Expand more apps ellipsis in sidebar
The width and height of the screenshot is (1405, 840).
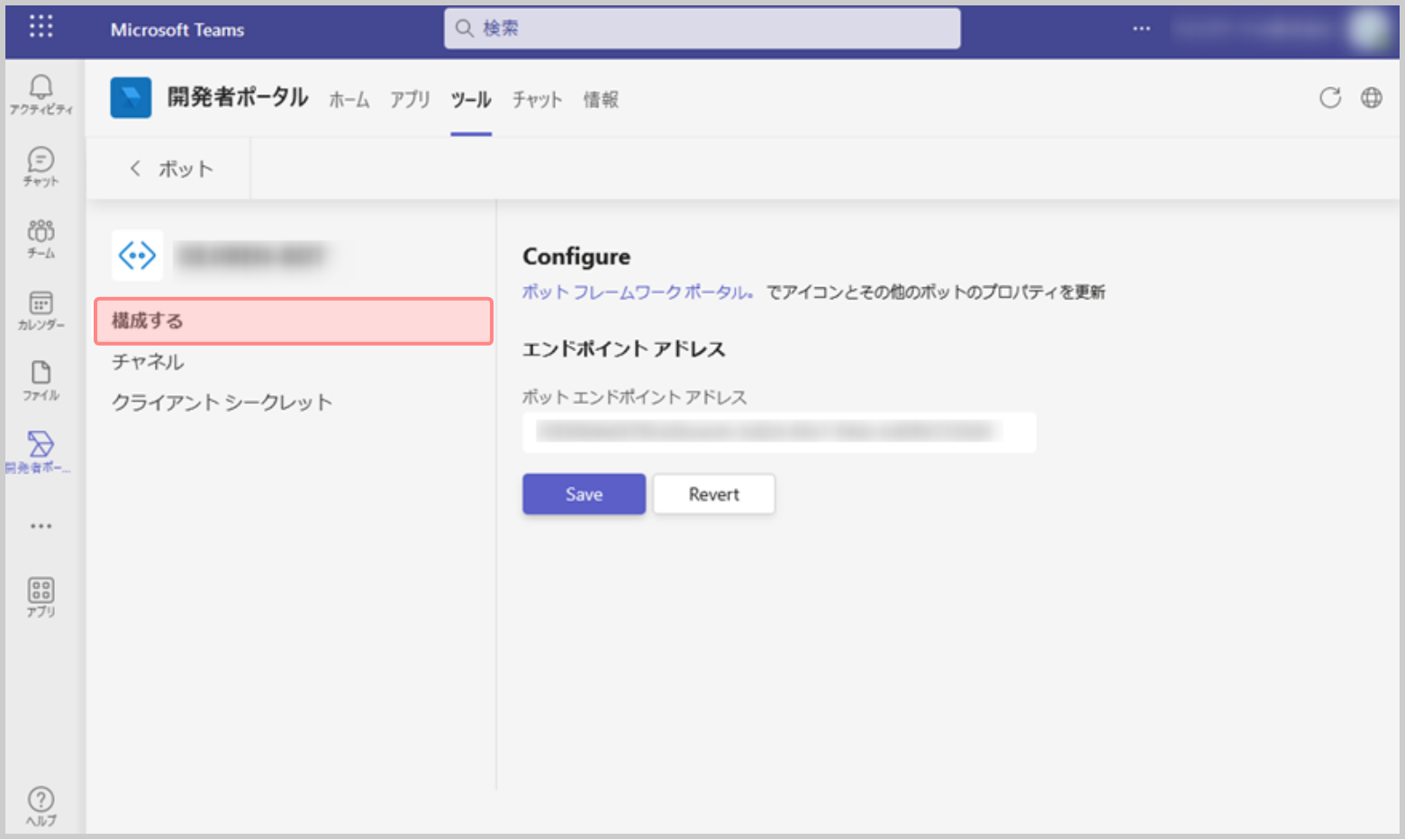pyautogui.click(x=41, y=526)
